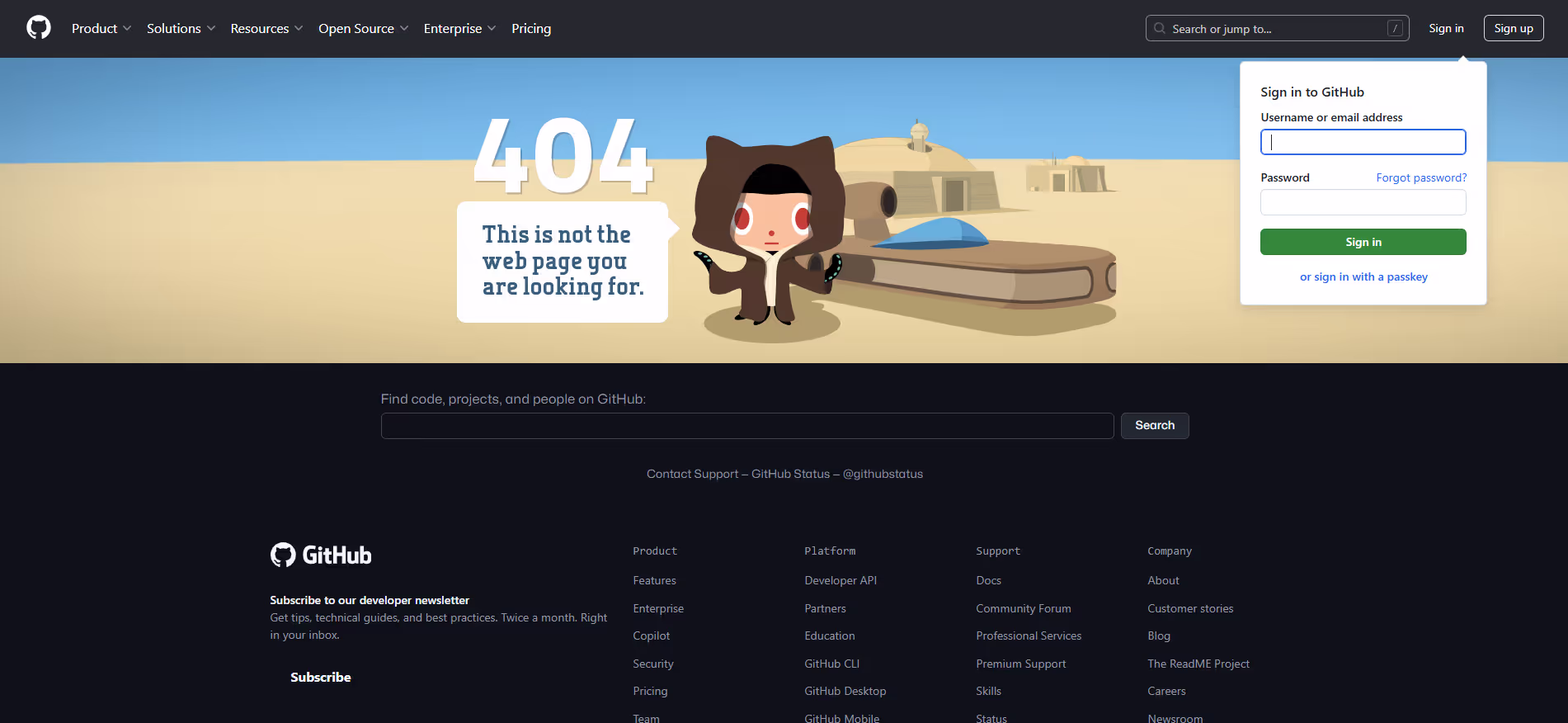
Task: Click the slash shortcut key icon
Action: (x=1395, y=29)
